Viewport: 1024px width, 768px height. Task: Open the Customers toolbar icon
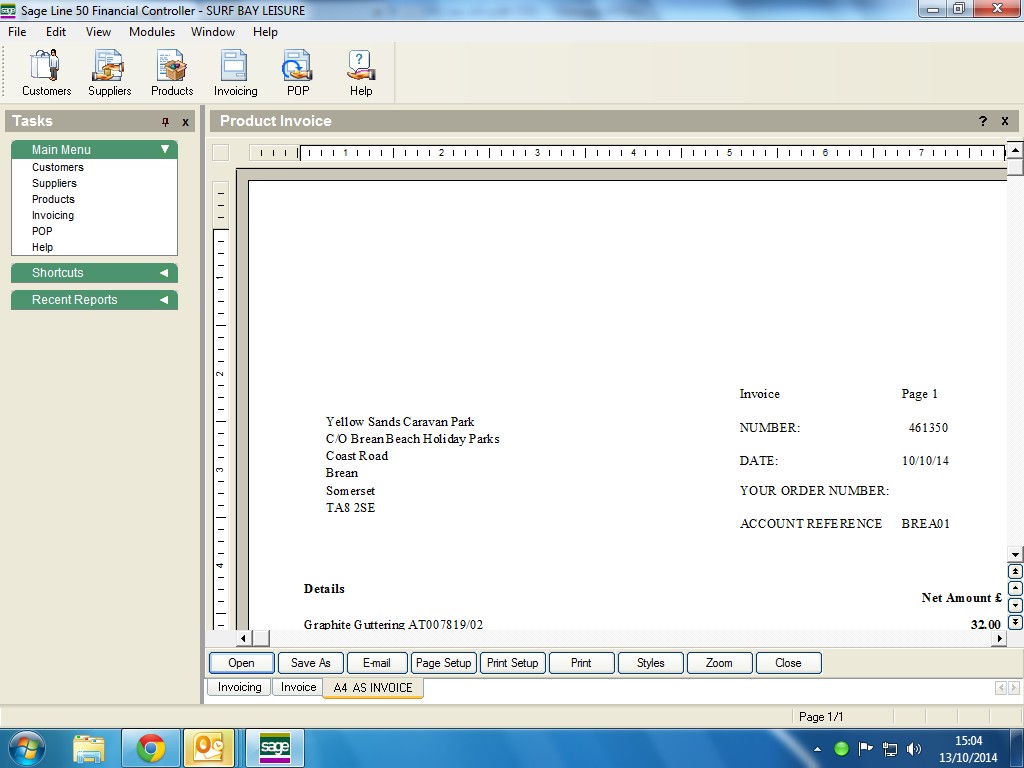pos(46,73)
